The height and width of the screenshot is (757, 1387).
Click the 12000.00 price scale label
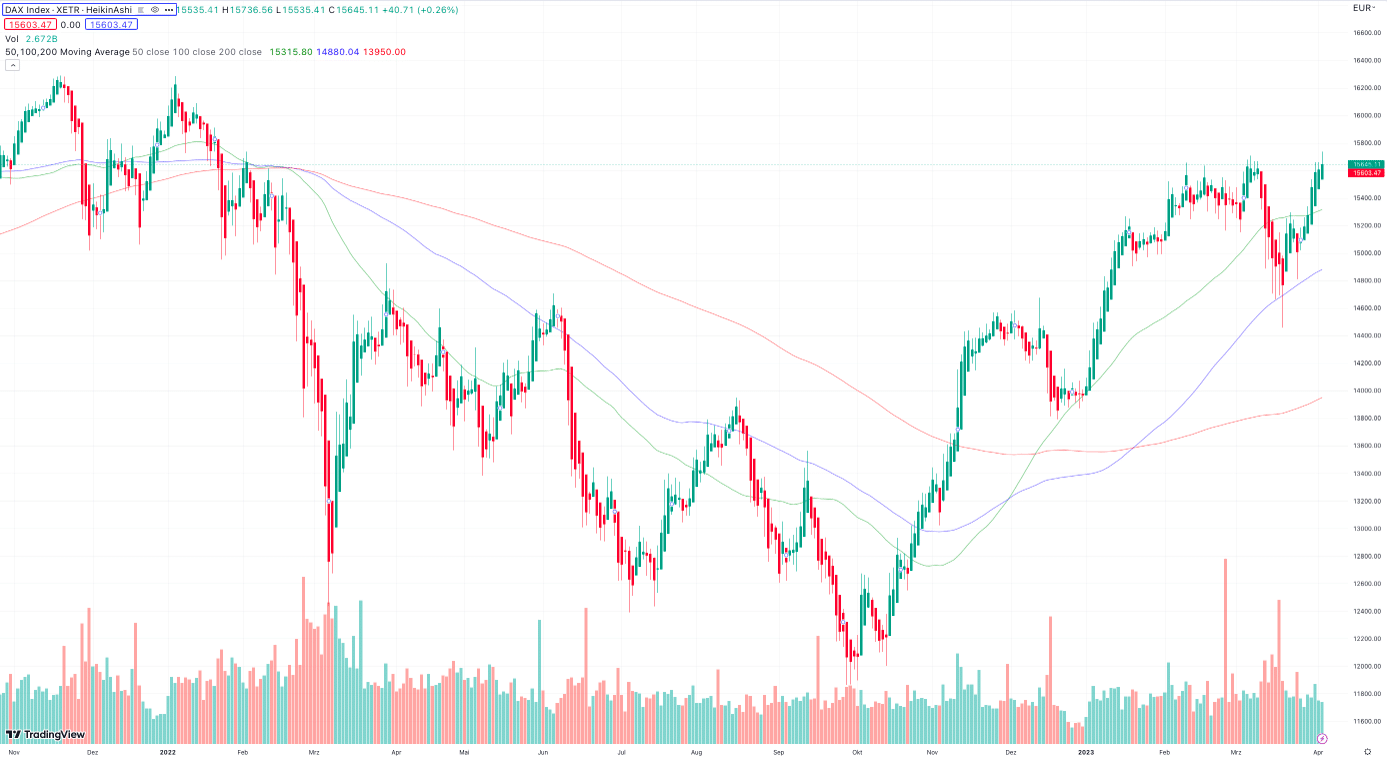[x=1366, y=666]
